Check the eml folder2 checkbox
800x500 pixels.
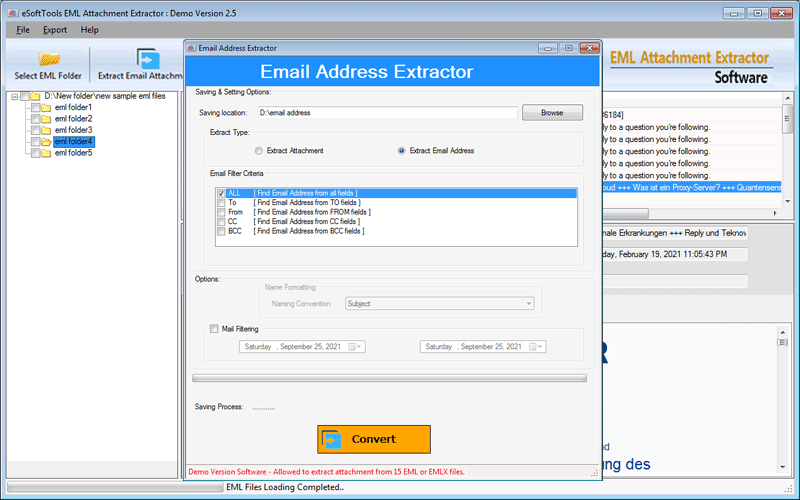[35, 119]
